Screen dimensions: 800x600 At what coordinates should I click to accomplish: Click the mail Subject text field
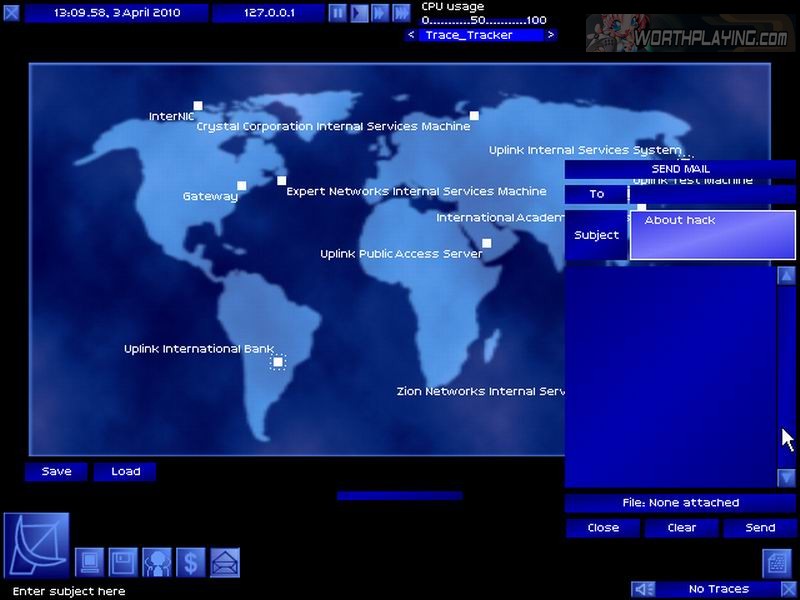tap(712, 235)
